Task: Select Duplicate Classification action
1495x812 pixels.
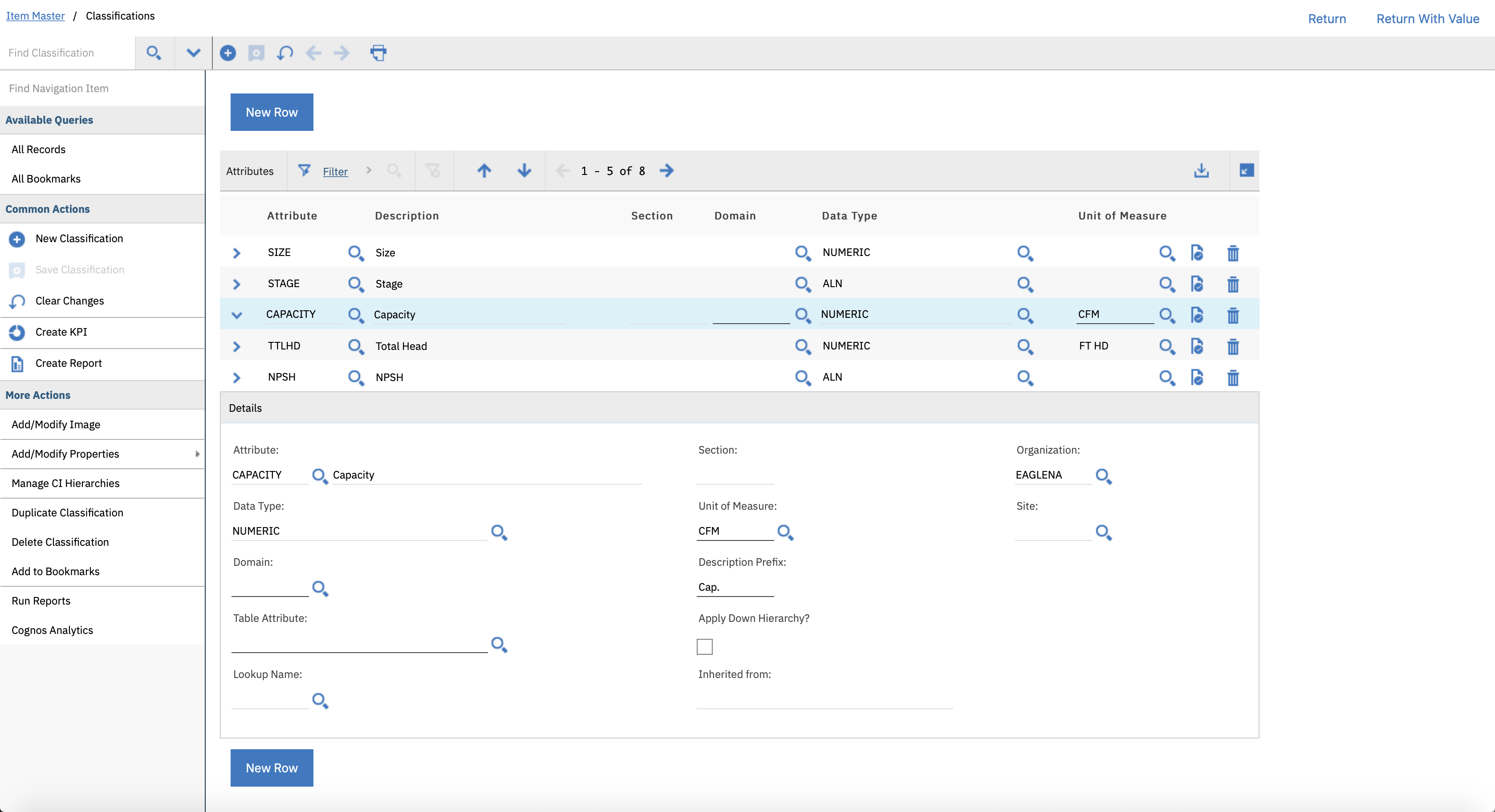Action: point(67,512)
